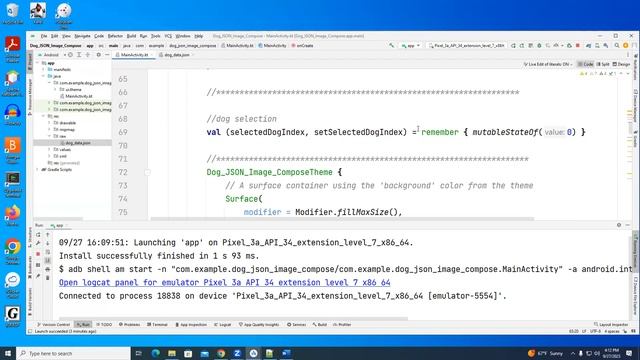Click the Windows search box
The image size is (640, 360).
tap(73, 353)
